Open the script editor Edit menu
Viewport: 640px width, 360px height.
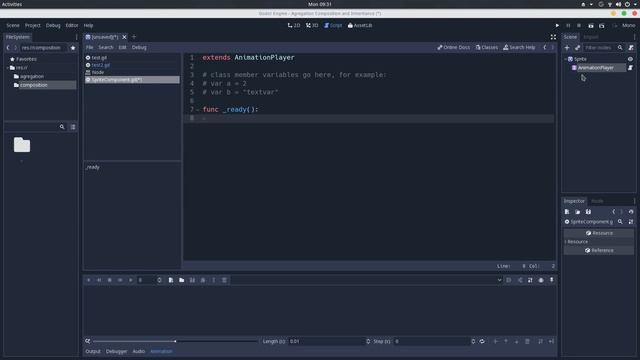pos(122,47)
